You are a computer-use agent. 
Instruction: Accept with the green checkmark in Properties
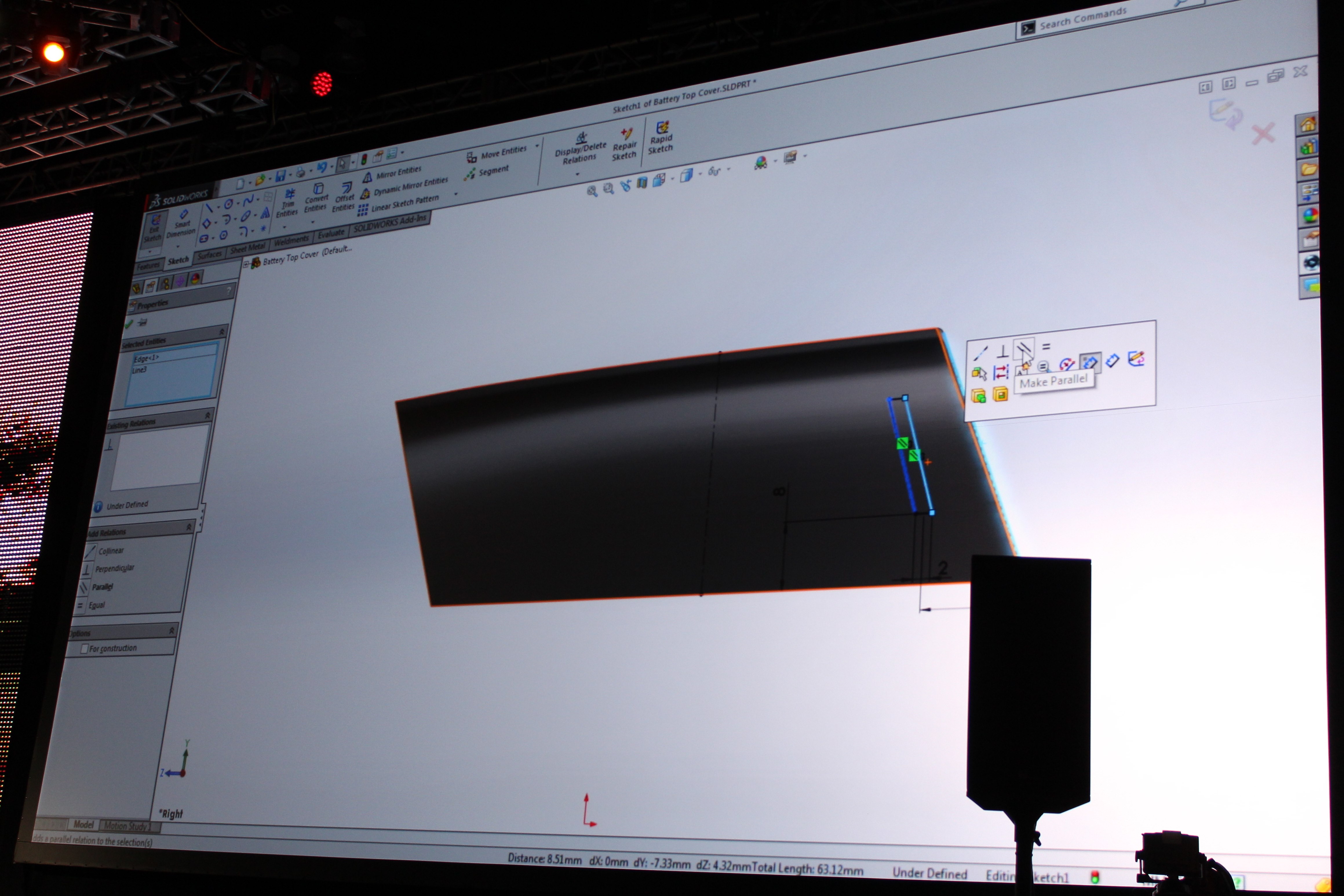(129, 324)
